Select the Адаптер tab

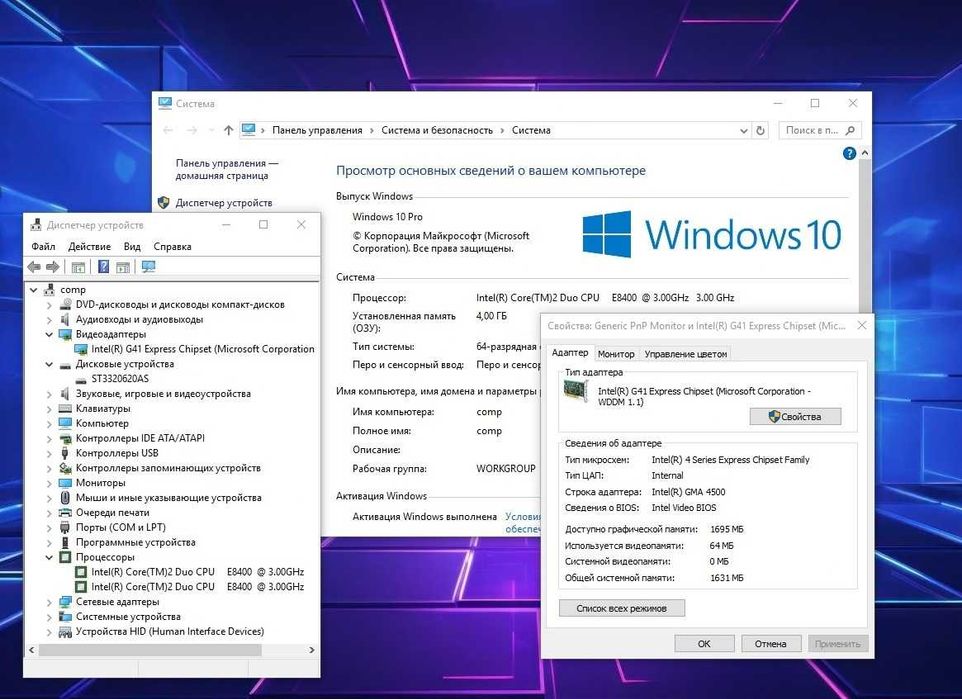[x=570, y=353]
